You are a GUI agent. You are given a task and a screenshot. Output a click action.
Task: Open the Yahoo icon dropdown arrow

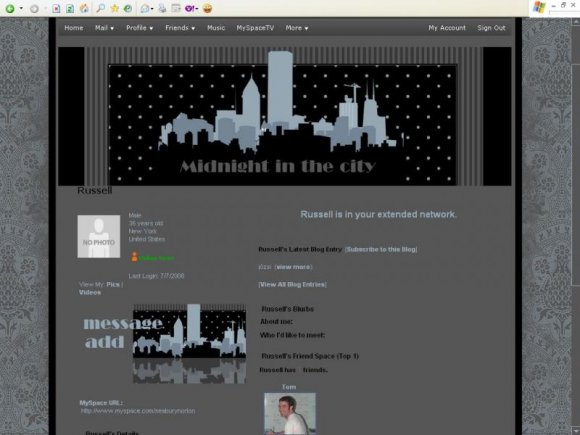(196, 9)
